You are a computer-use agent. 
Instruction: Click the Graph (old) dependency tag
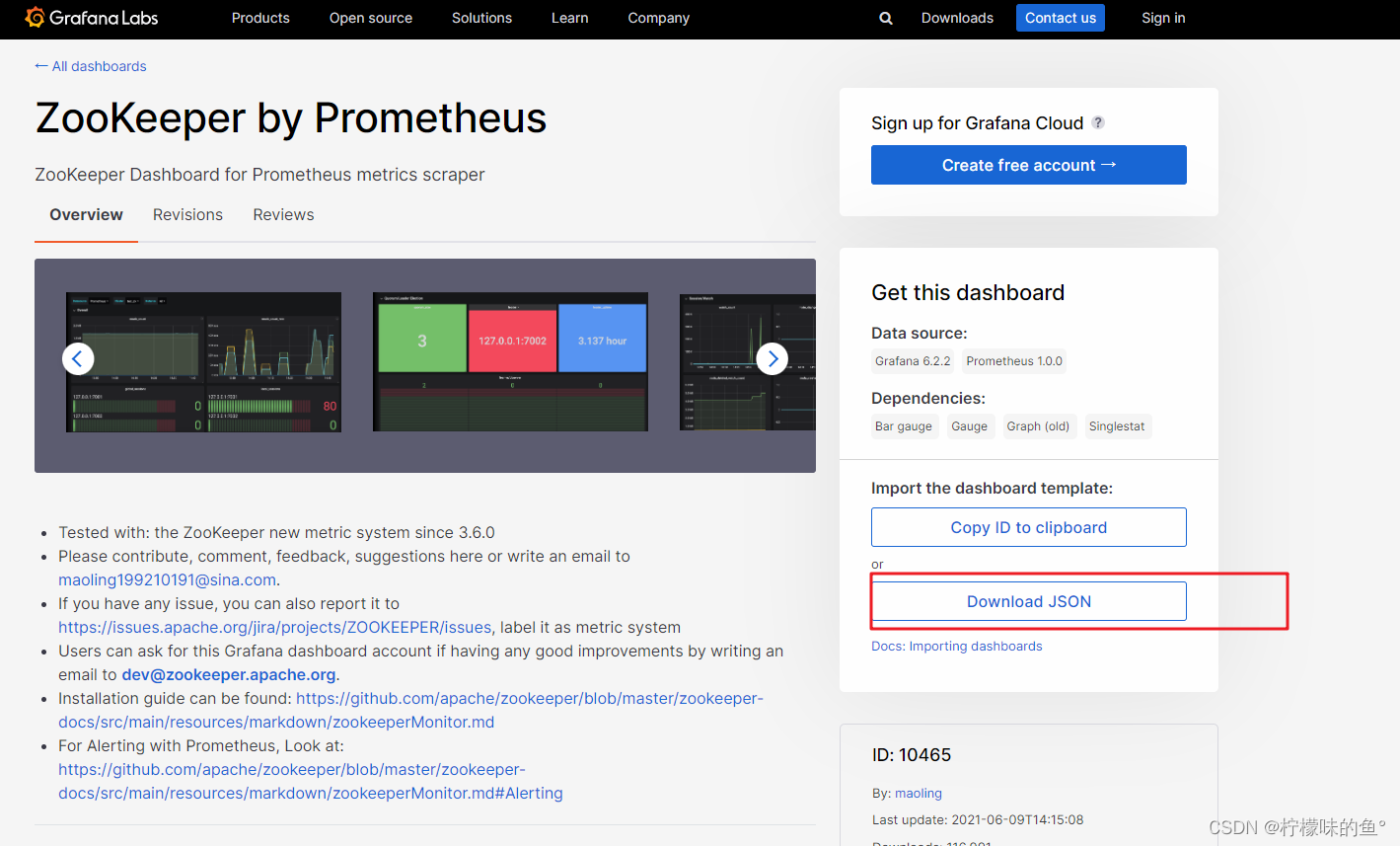click(x=1038, y=426)
